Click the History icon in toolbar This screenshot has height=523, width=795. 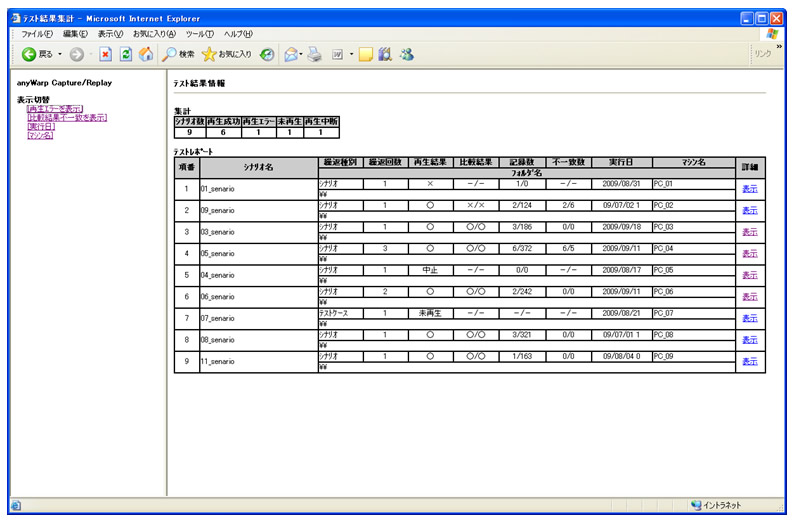[x=268, y=54]
